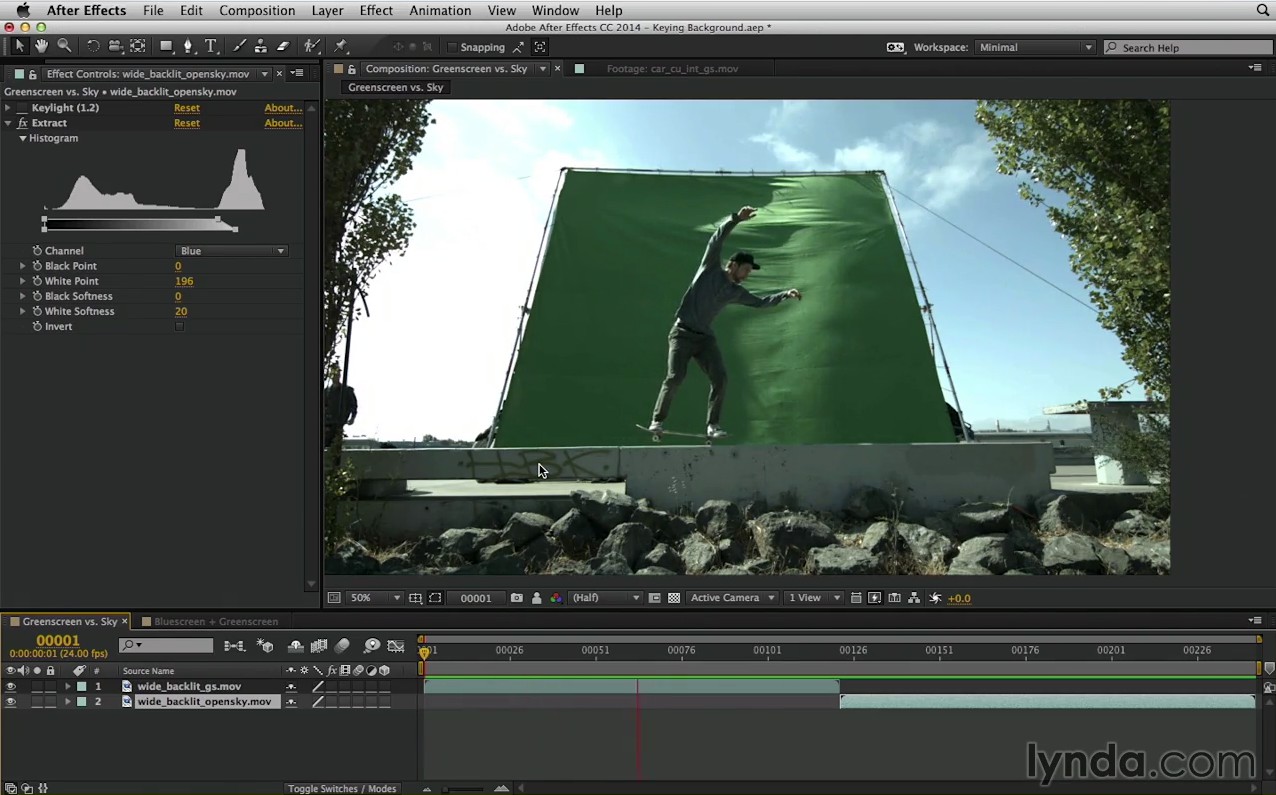Activate the Roto Brush tool
Image resolution: width=1276 pixels, height=795 pixels.
(x=312, y=46)
